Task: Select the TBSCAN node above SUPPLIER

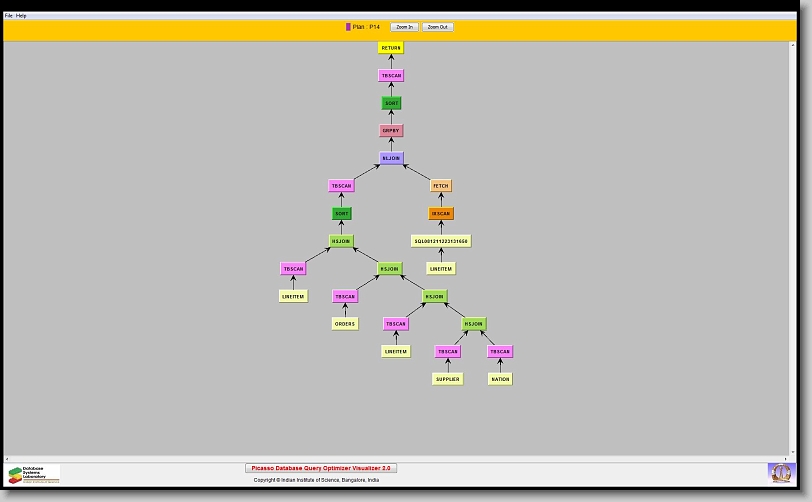Action: click(x=447, y=352)
